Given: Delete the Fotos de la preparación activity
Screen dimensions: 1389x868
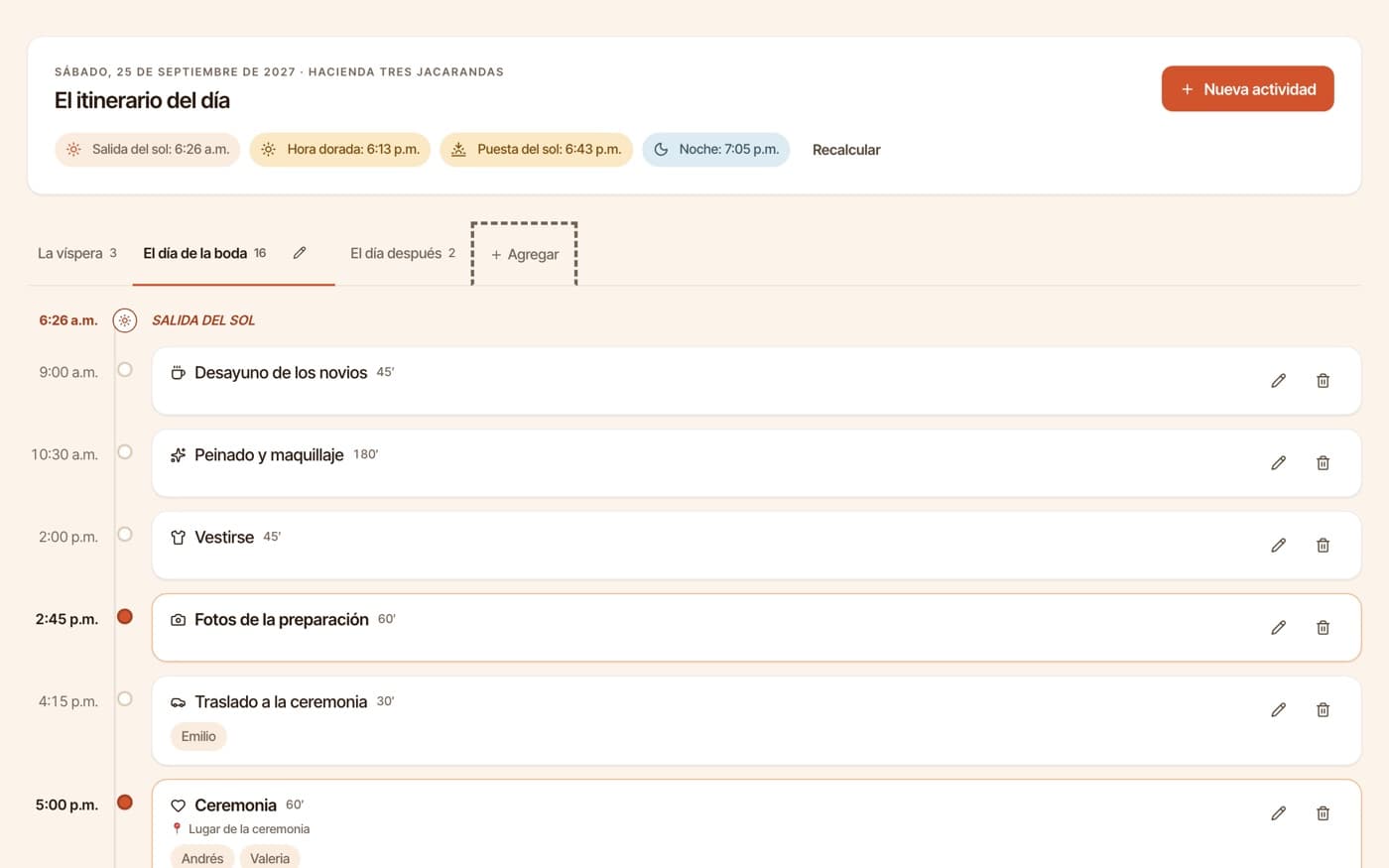Looking at the screenshot, I should (1323, 628).
